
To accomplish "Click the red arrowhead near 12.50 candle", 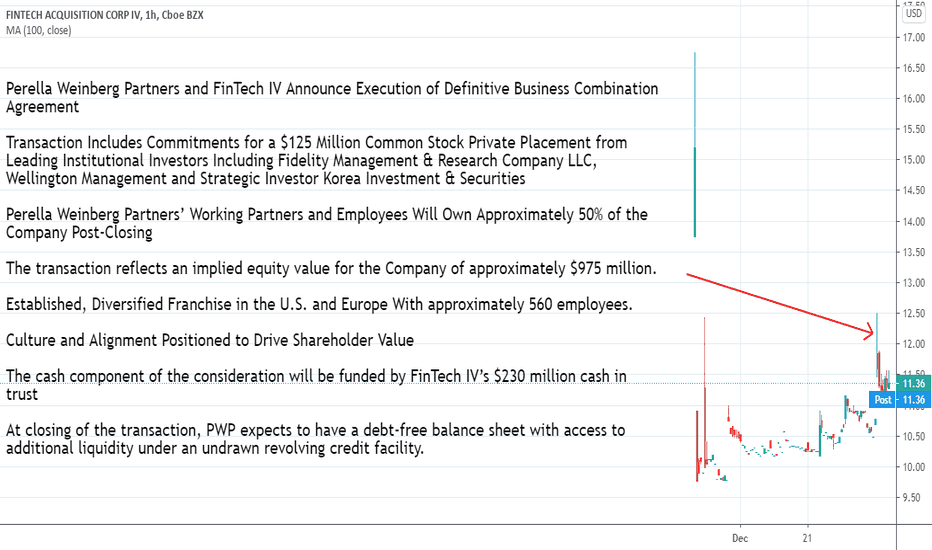I will (871, 332).
